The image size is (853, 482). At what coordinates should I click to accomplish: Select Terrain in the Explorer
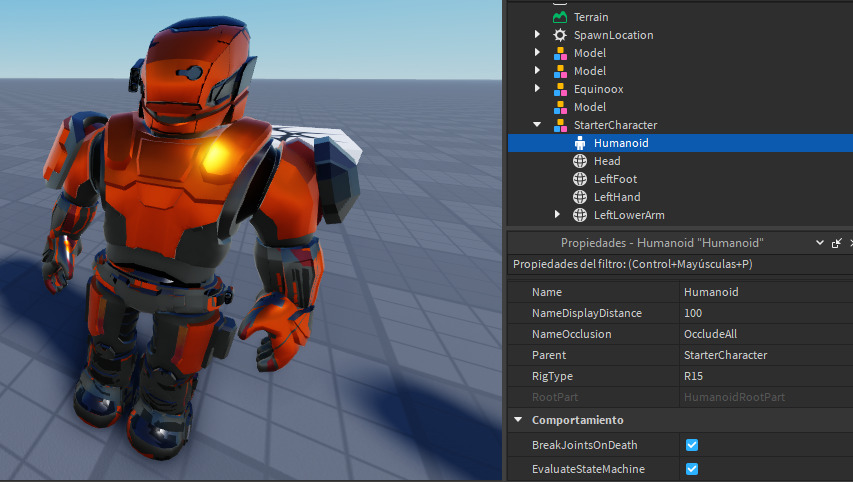pyautogui.click(x=591, y=17)
